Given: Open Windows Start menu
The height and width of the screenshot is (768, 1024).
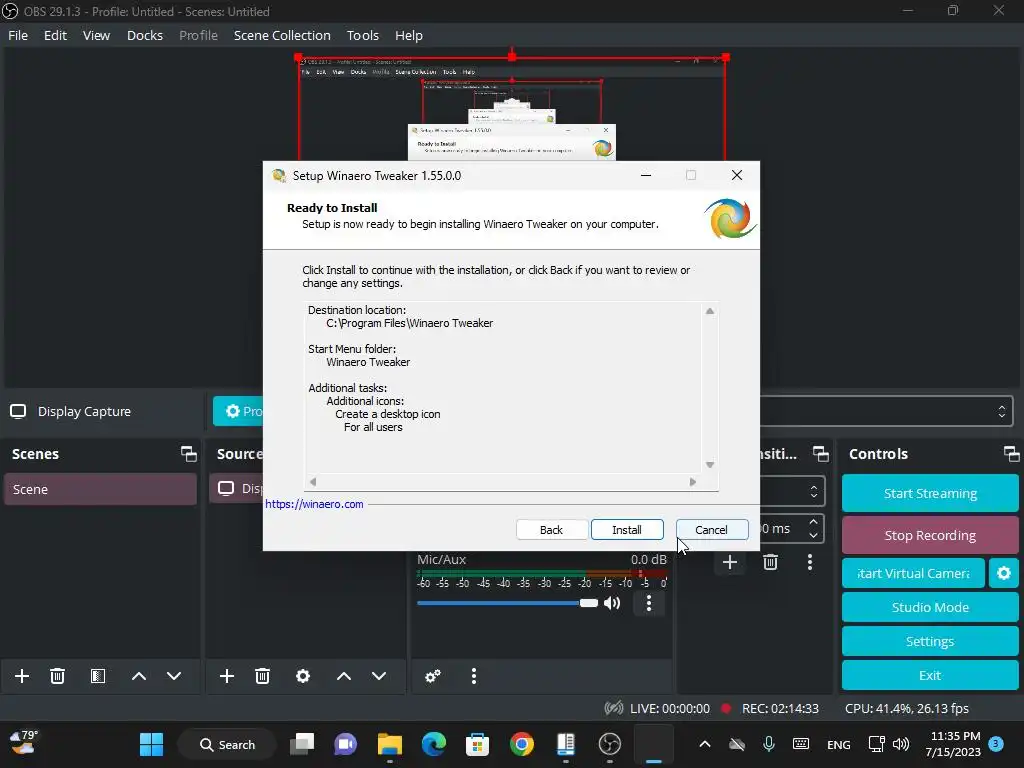Looking at the screenshot, I should [152, 744].
